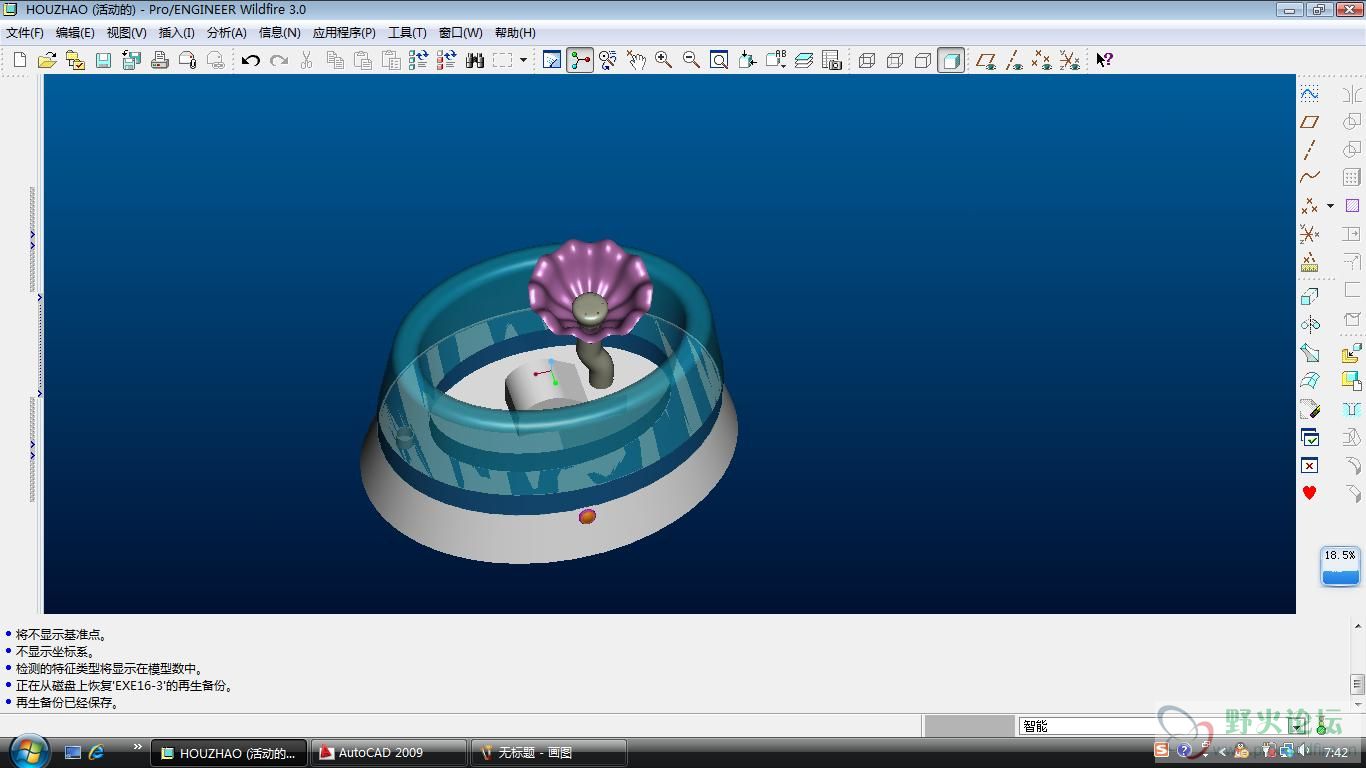Image resolution: width=1366 pixels, height=768 pixels.
Task: Create a datum coordinate system
Action: (x=1310, y=234)
